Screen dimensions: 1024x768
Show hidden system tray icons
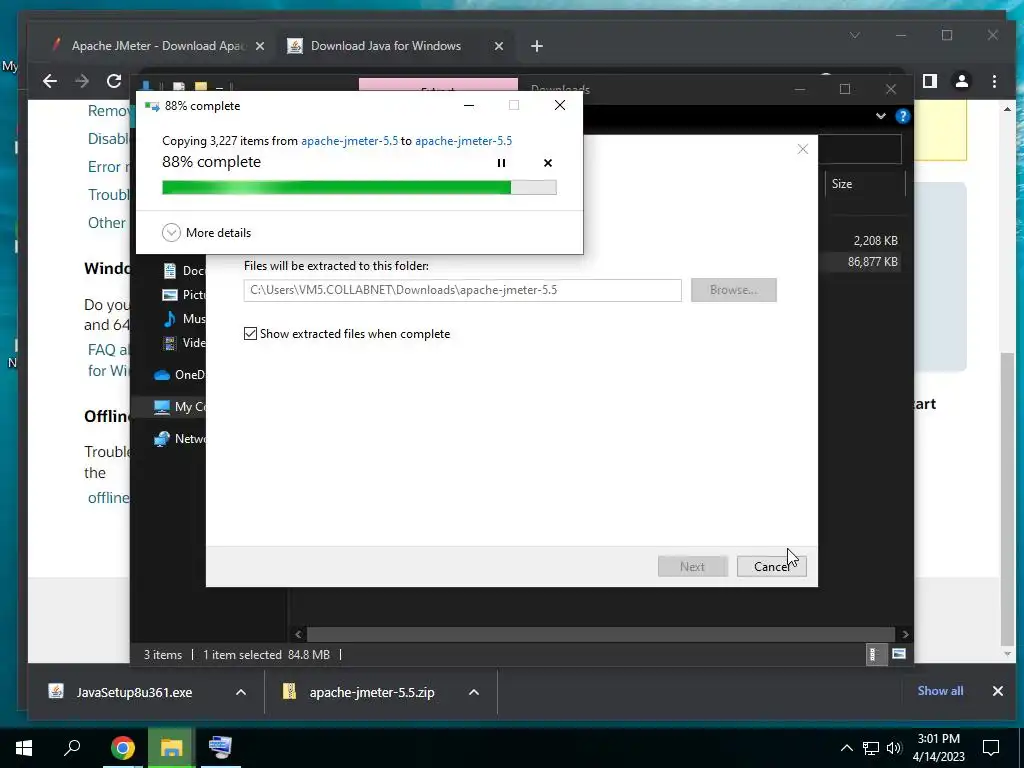(846, 748)
